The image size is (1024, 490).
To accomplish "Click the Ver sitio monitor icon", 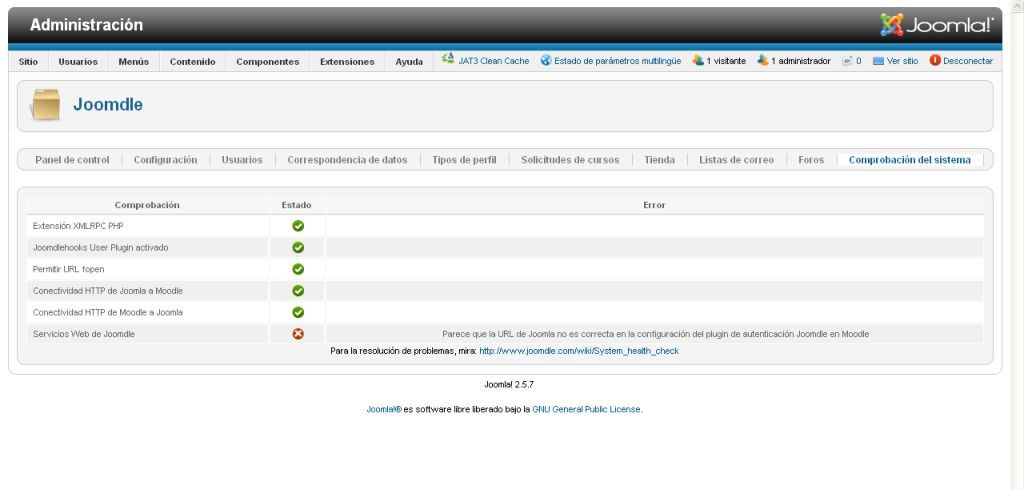I will pyautogui.click(x=878, y=61).
